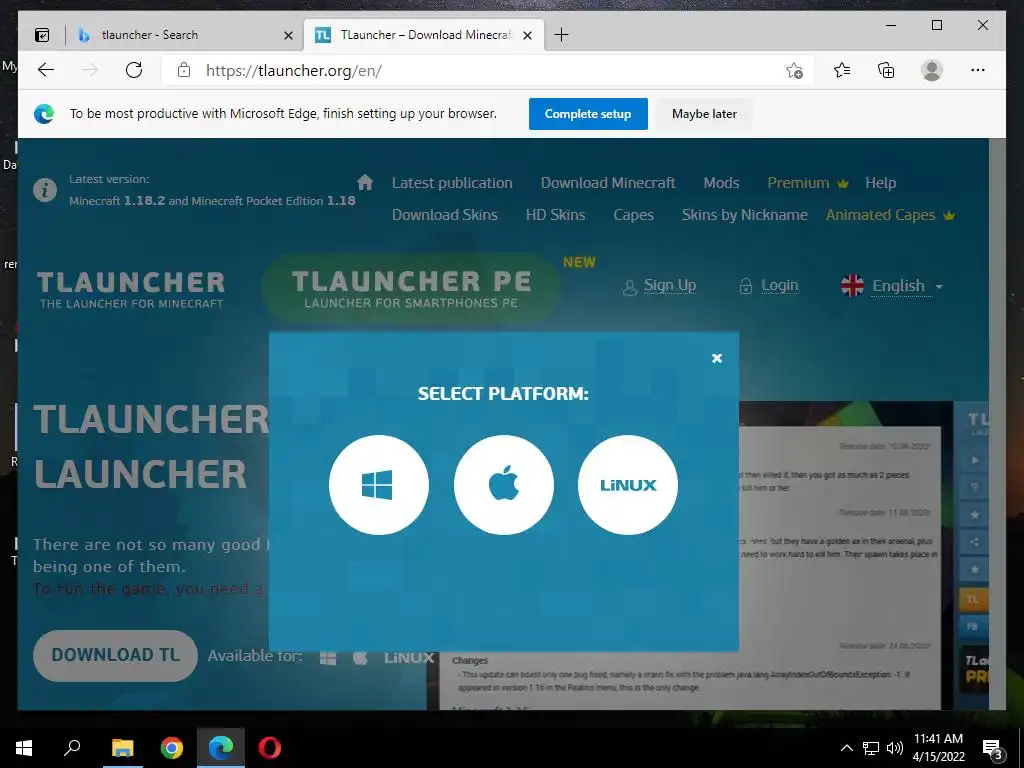The width and height of the screenshot is (1024, 768).
Task: Open the Animated Capes link
Action: tap(889, 215)
